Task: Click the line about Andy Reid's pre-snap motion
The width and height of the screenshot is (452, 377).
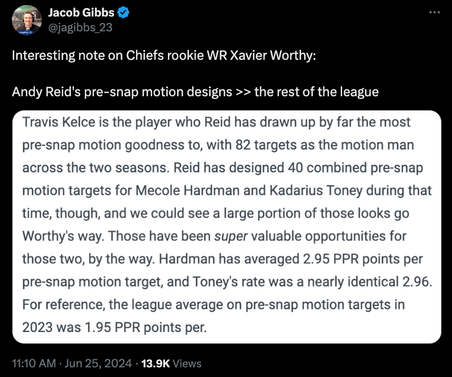Action: click(x=195, y=92)
